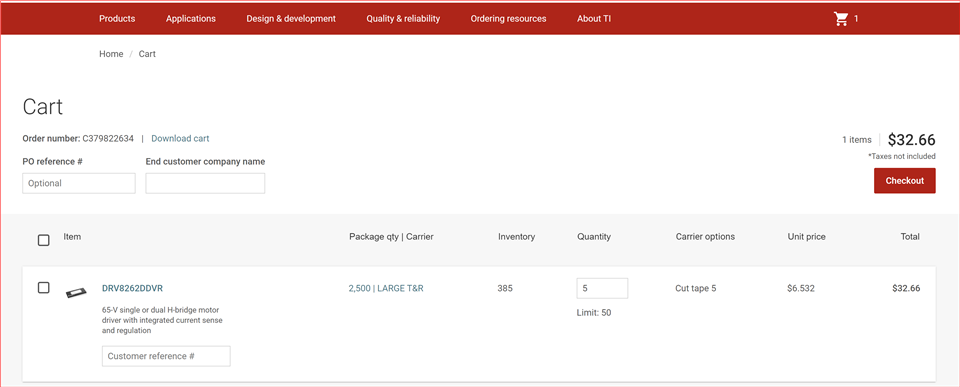Open the Ordering resources menu
The image size is (960, 387).
(x=508, y=19)
